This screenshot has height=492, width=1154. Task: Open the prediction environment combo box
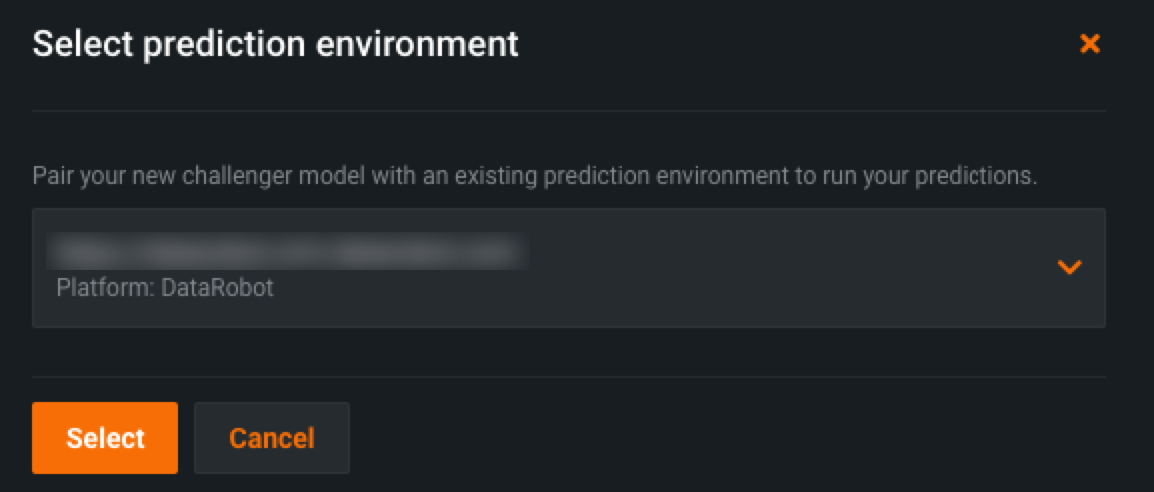point(568,267)
